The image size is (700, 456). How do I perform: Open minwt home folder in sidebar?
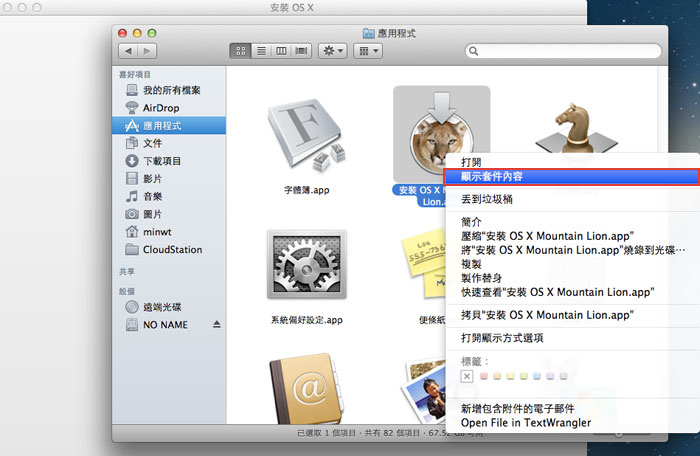point(169,232)
